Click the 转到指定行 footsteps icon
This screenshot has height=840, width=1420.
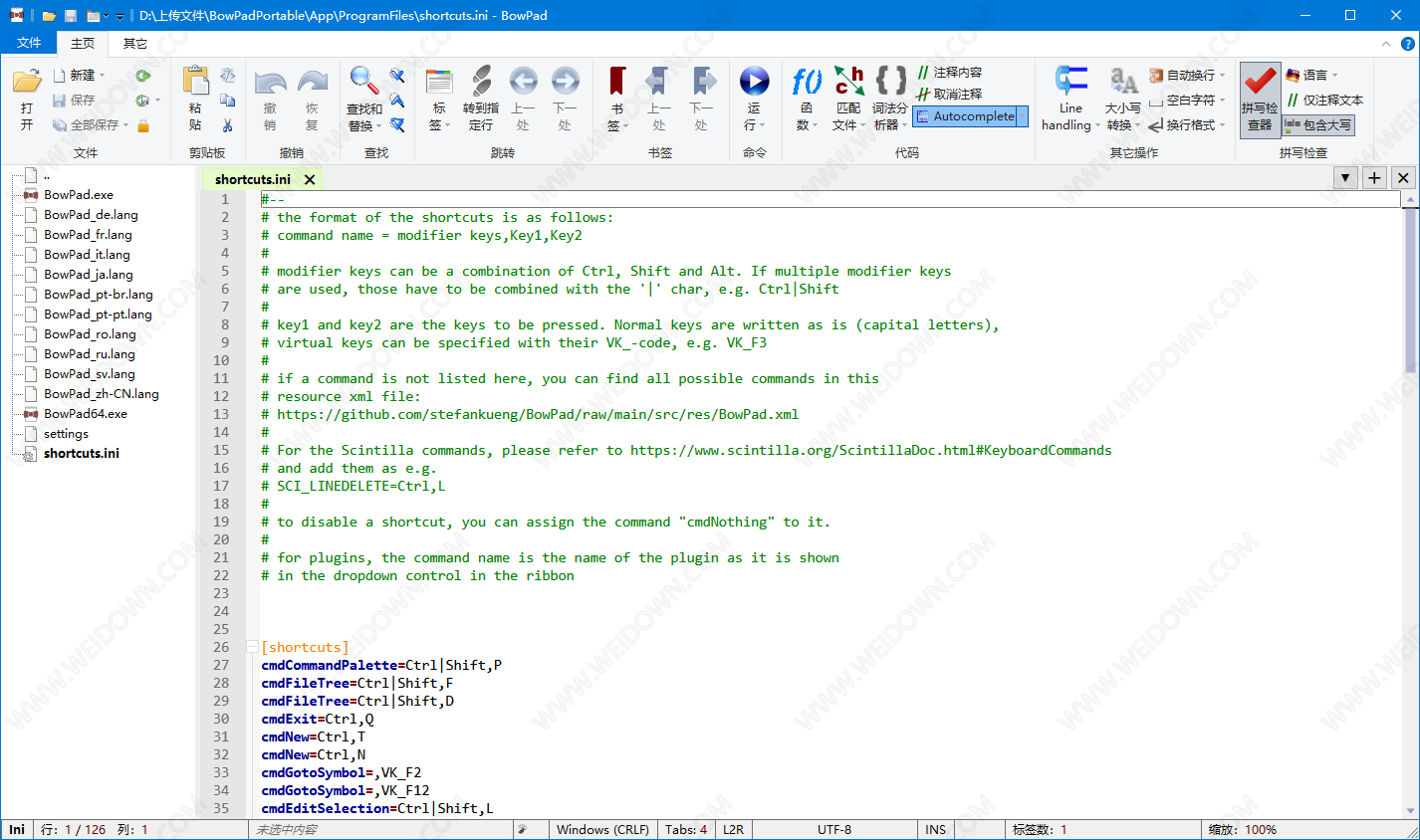pyautogui.click(x=481, y=81)
